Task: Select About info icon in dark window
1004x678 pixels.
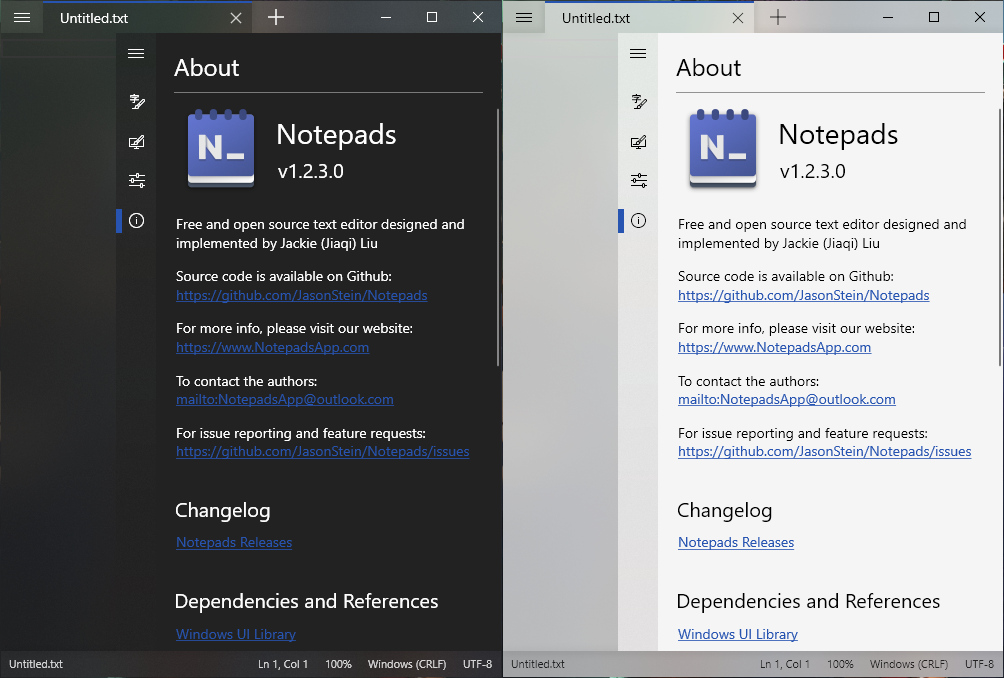Action: [x=136, y=221]
